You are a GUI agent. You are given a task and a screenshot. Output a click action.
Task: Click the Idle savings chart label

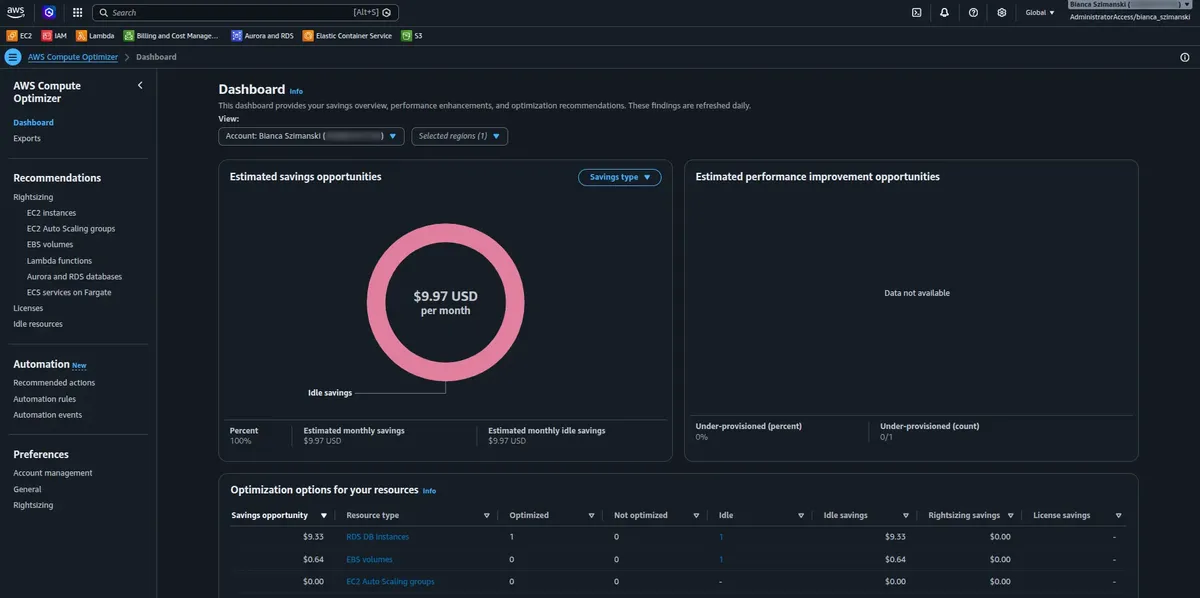pos(330,393)
